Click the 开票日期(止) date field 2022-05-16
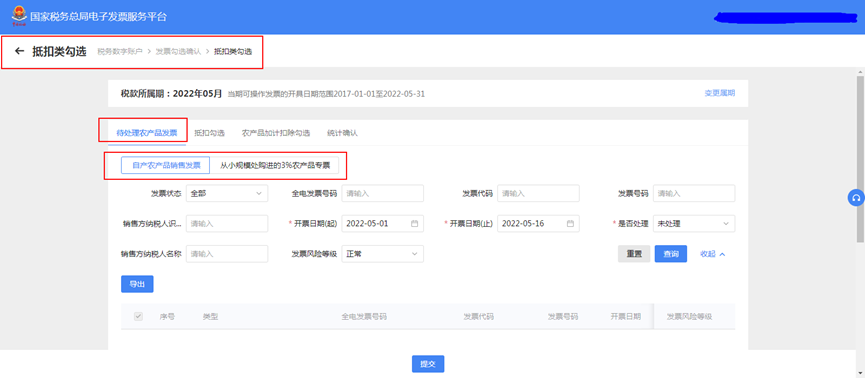 [x=538, y=223]
